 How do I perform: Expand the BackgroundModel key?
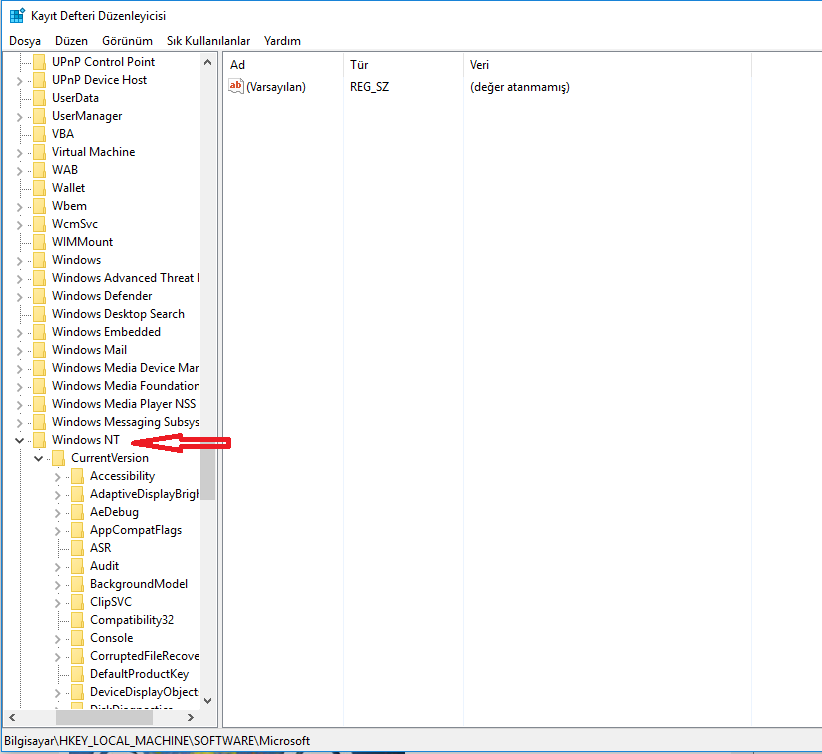point(58,585)
